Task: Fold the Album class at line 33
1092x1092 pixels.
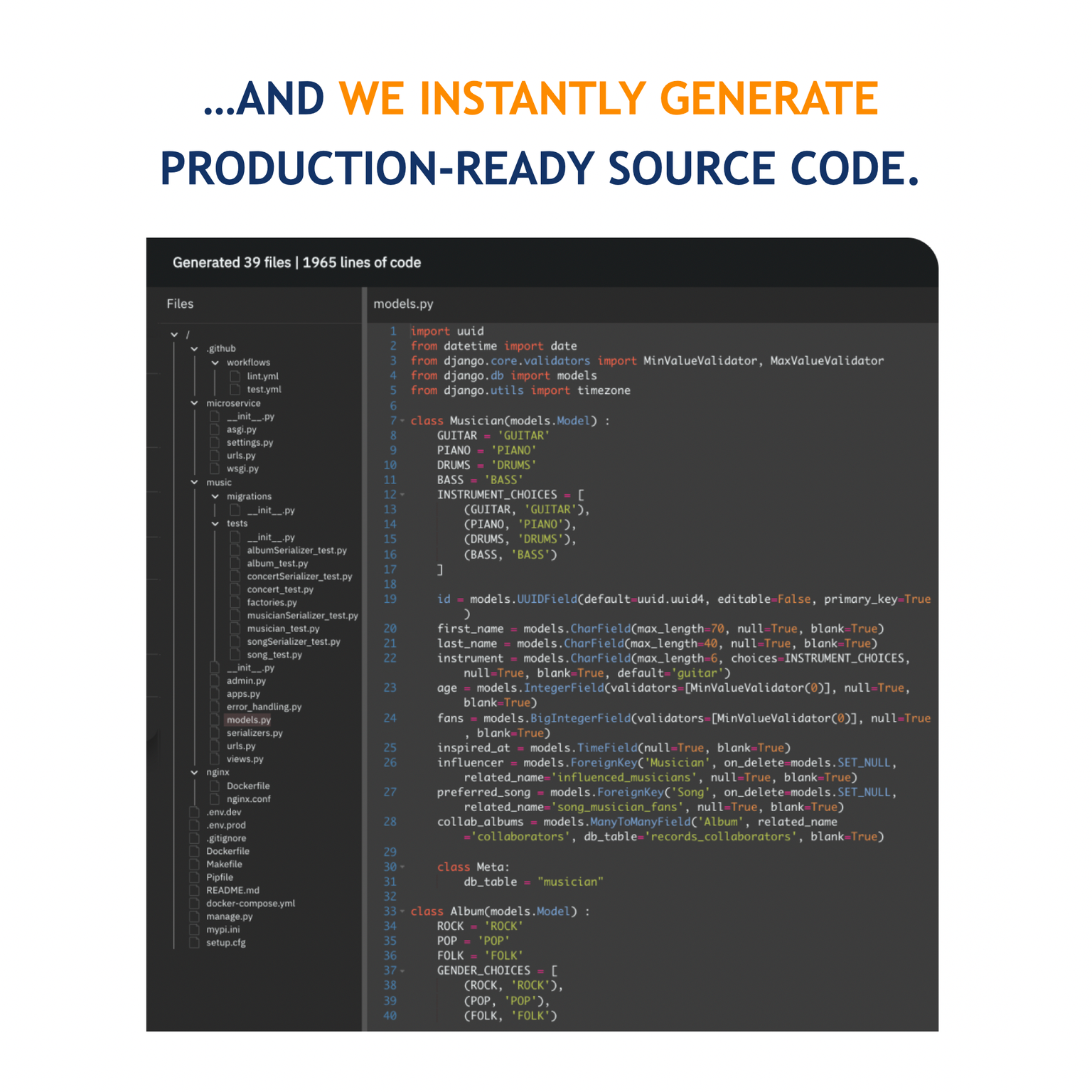Action: [402, 911]
